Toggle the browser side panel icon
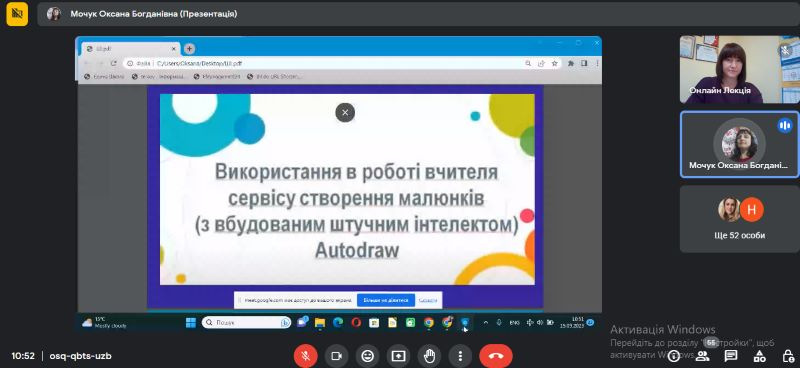The width and height of the screenshot is (800, 368). click(x=584, y=63)
